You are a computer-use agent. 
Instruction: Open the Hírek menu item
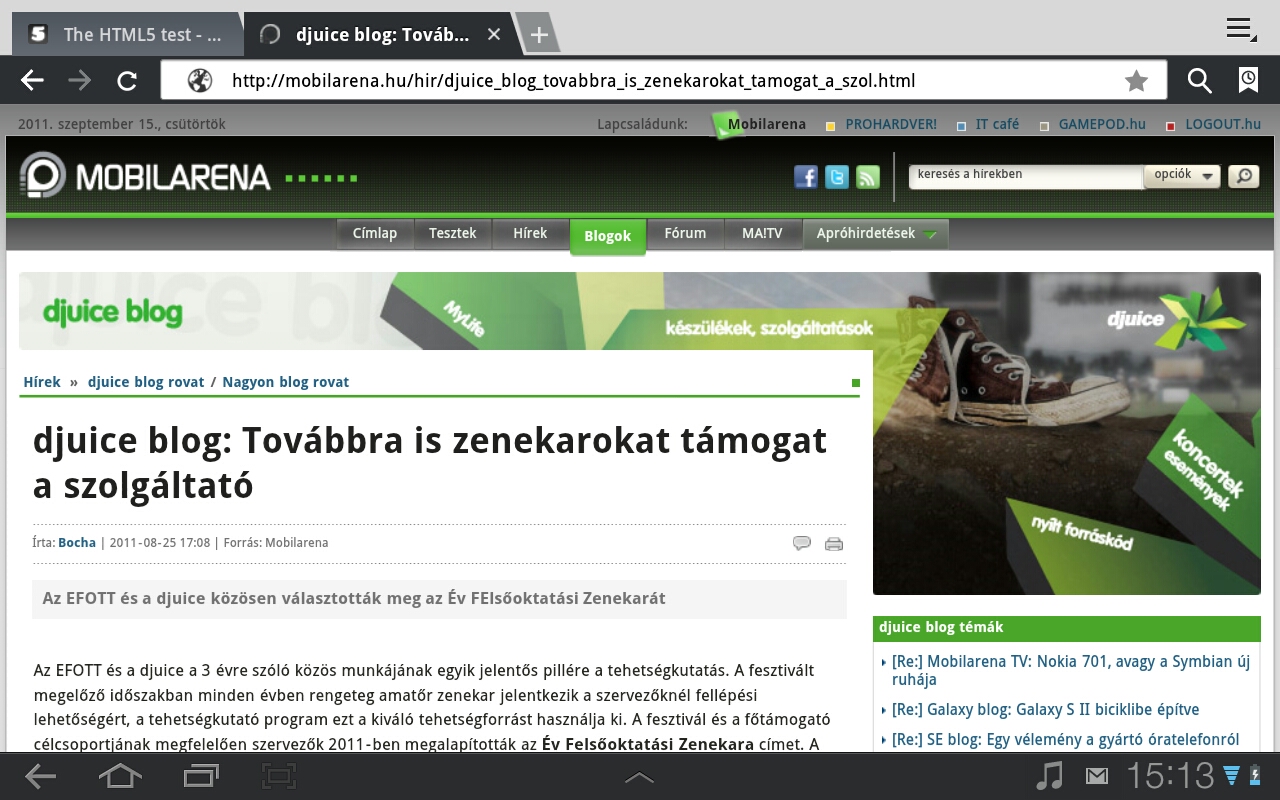530,234
